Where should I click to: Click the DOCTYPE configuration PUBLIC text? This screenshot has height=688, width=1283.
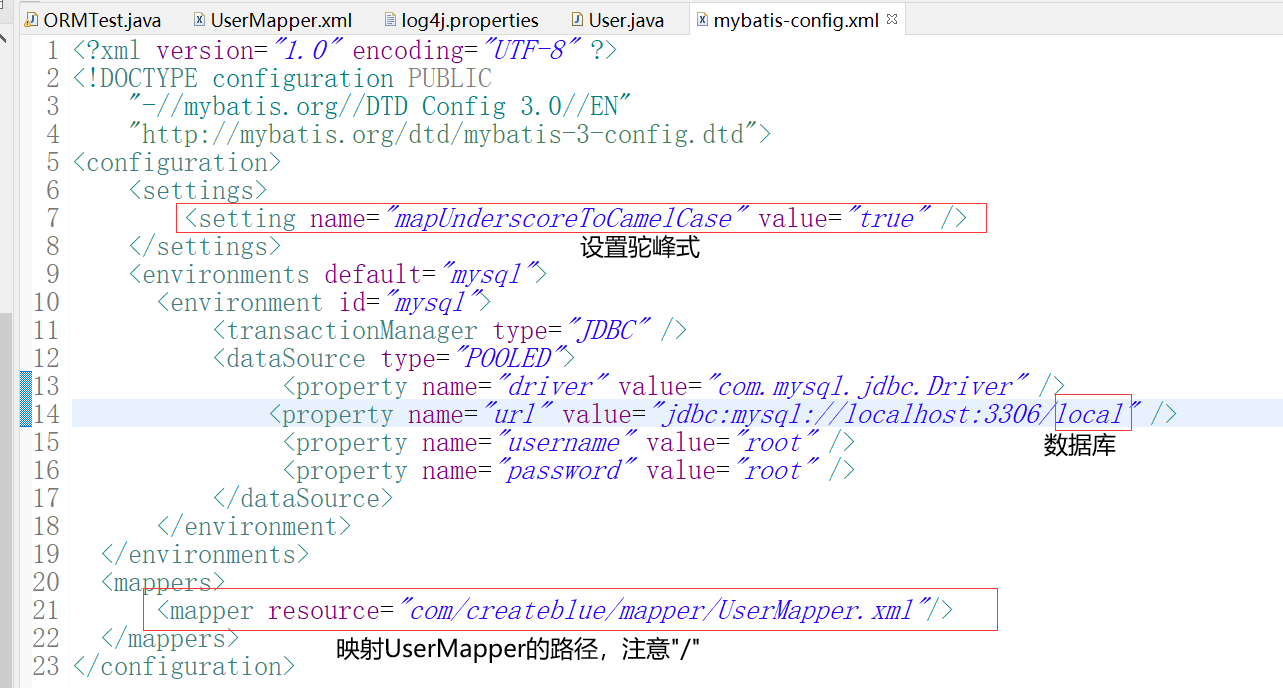282,78
